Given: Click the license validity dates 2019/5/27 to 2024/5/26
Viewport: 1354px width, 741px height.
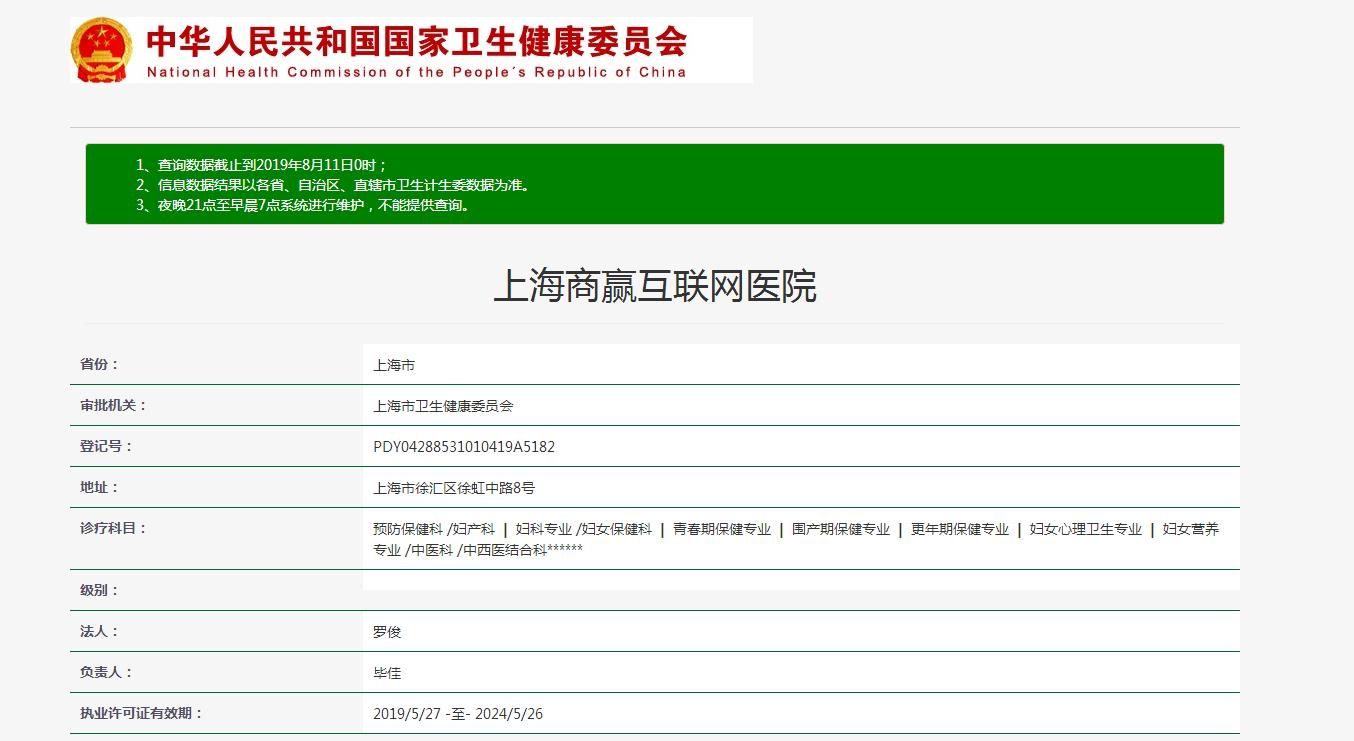Looking at the screenshot, I should pos(458,715).
